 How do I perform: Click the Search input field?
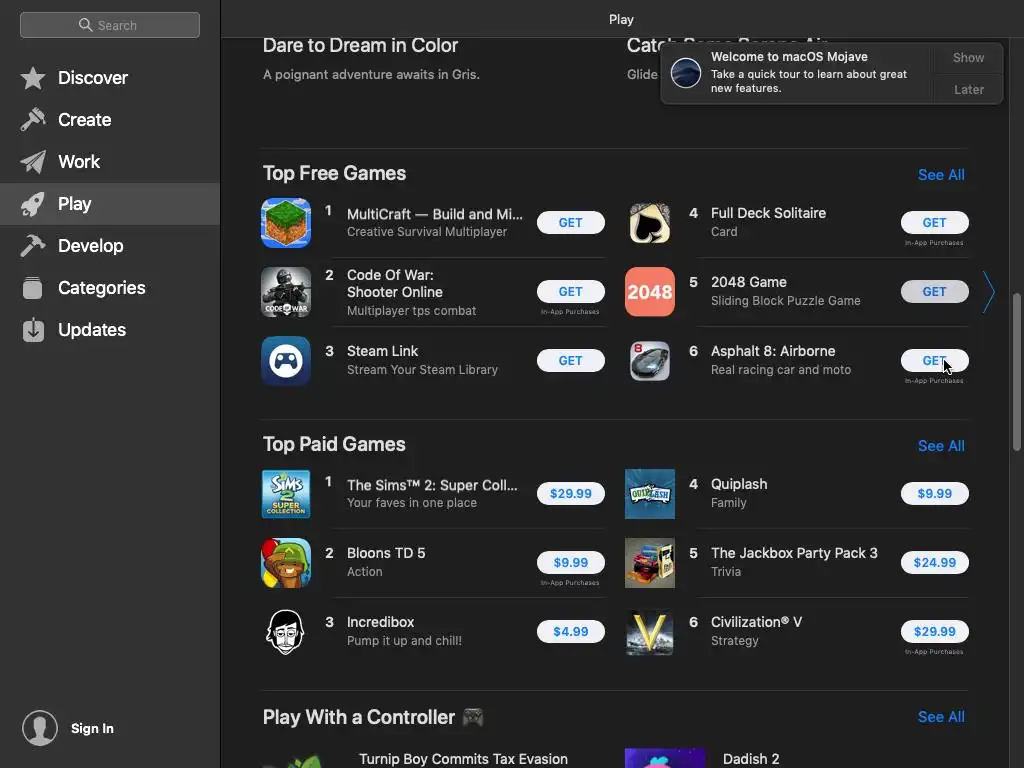click(110, 25)
